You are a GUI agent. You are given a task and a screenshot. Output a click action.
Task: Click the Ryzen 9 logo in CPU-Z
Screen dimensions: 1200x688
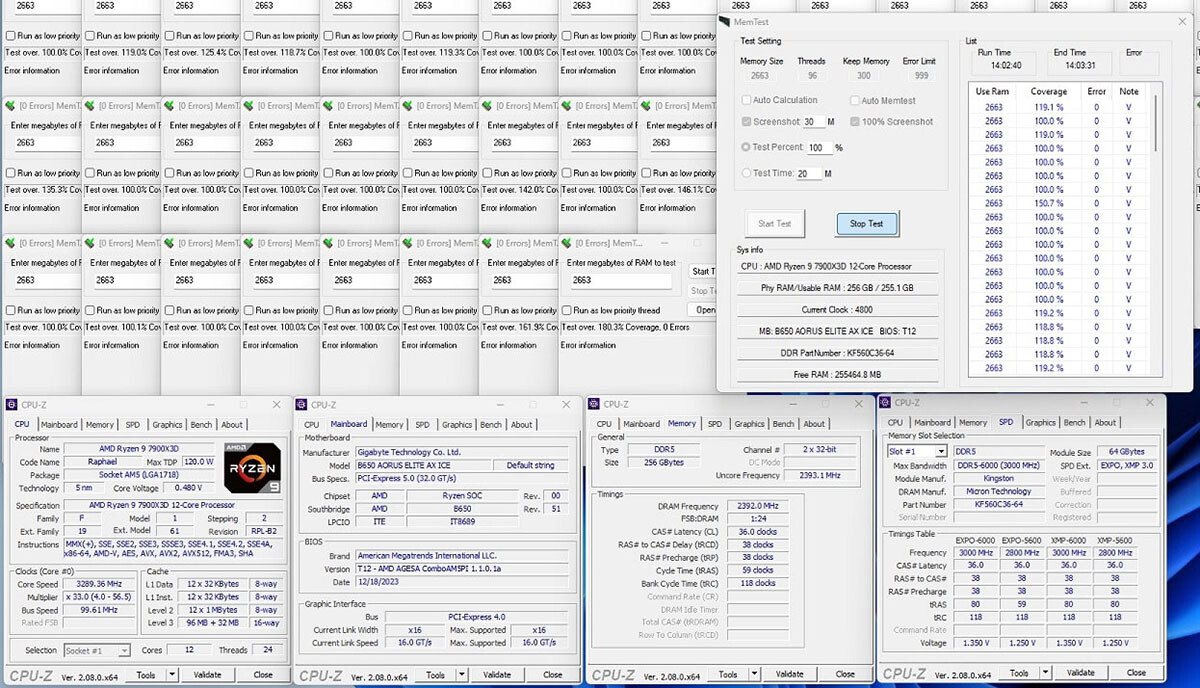[252, 466]
